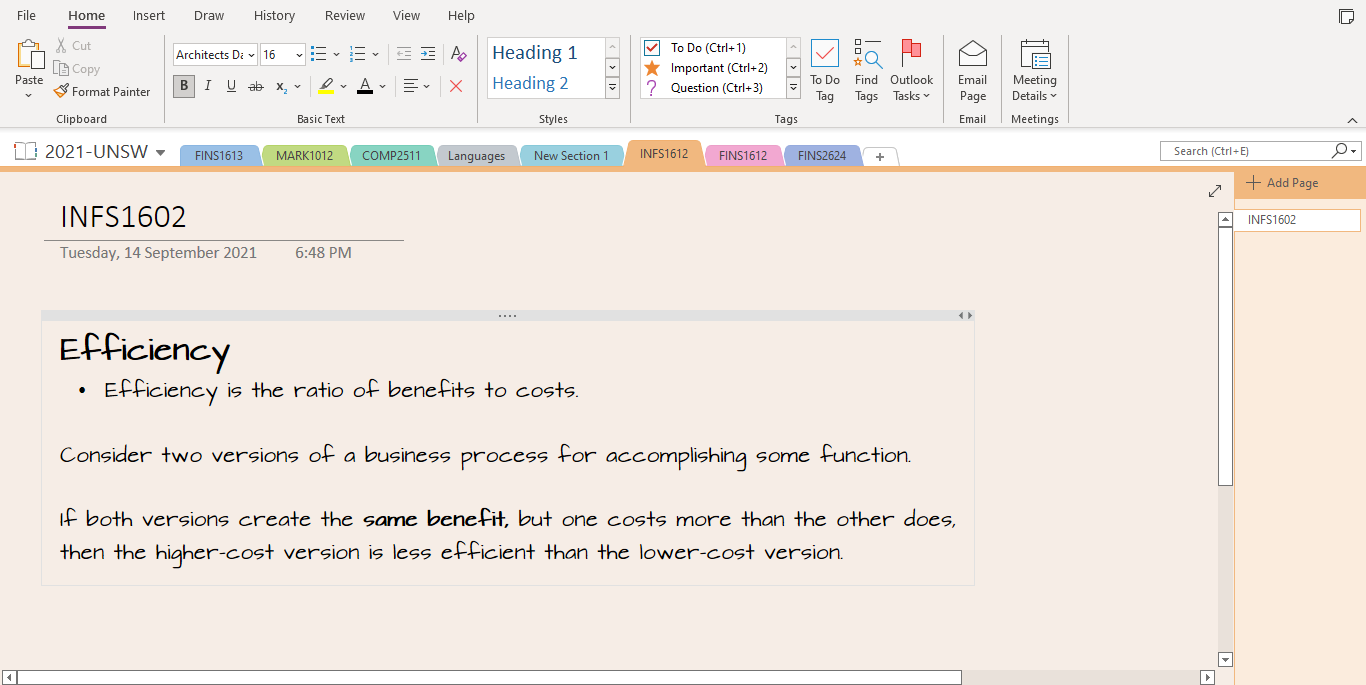
Task: Click the numbered list icon
Action: pos(359,54)
